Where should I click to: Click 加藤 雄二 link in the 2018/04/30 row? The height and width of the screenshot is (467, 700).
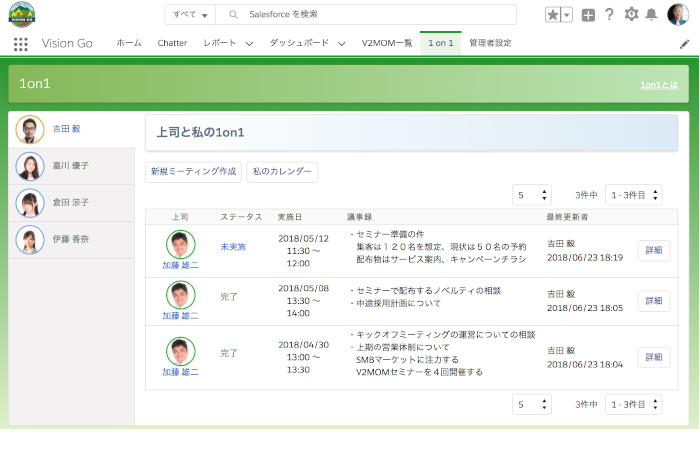180,372
